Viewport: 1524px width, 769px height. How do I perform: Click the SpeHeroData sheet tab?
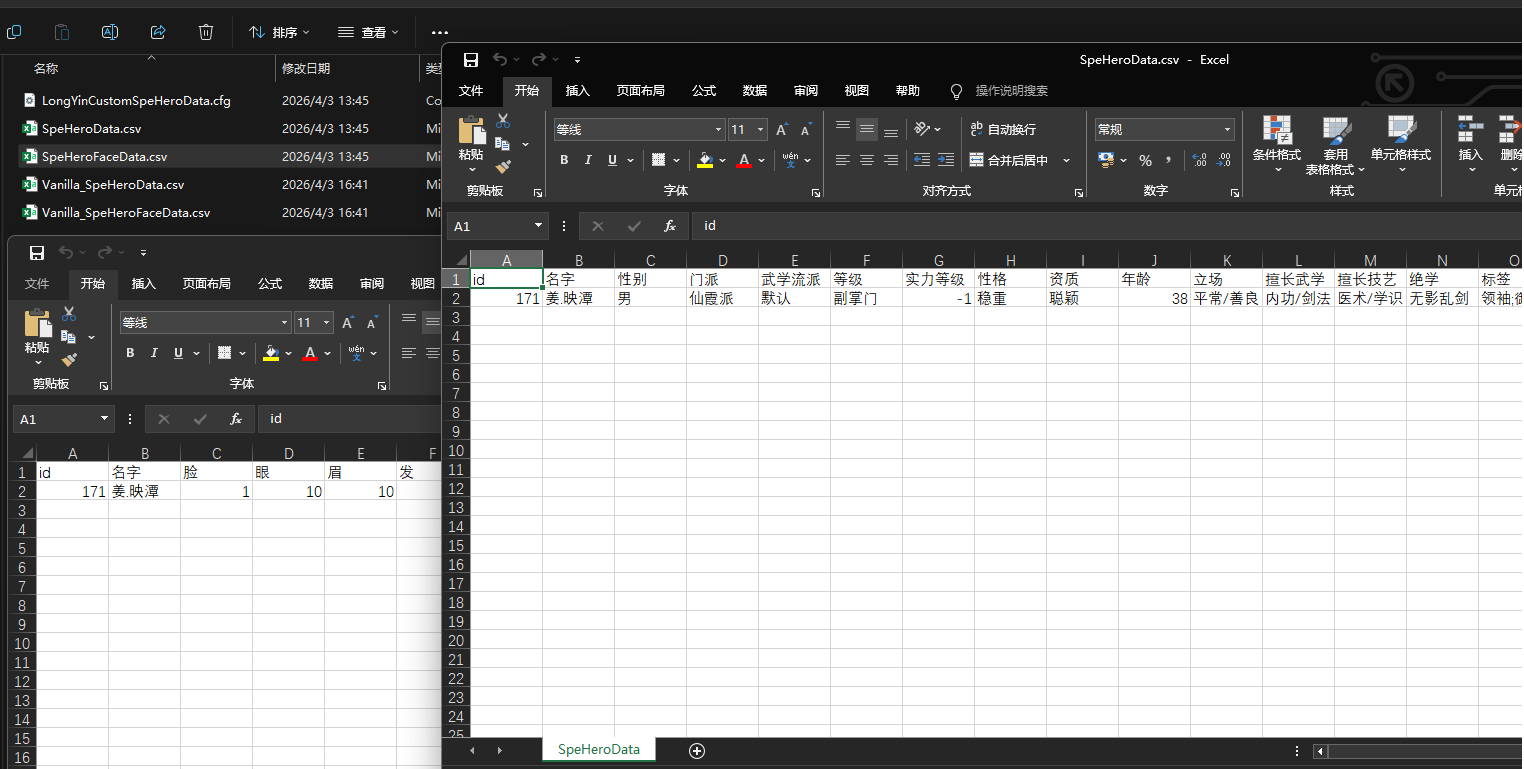tap(598, 749)
